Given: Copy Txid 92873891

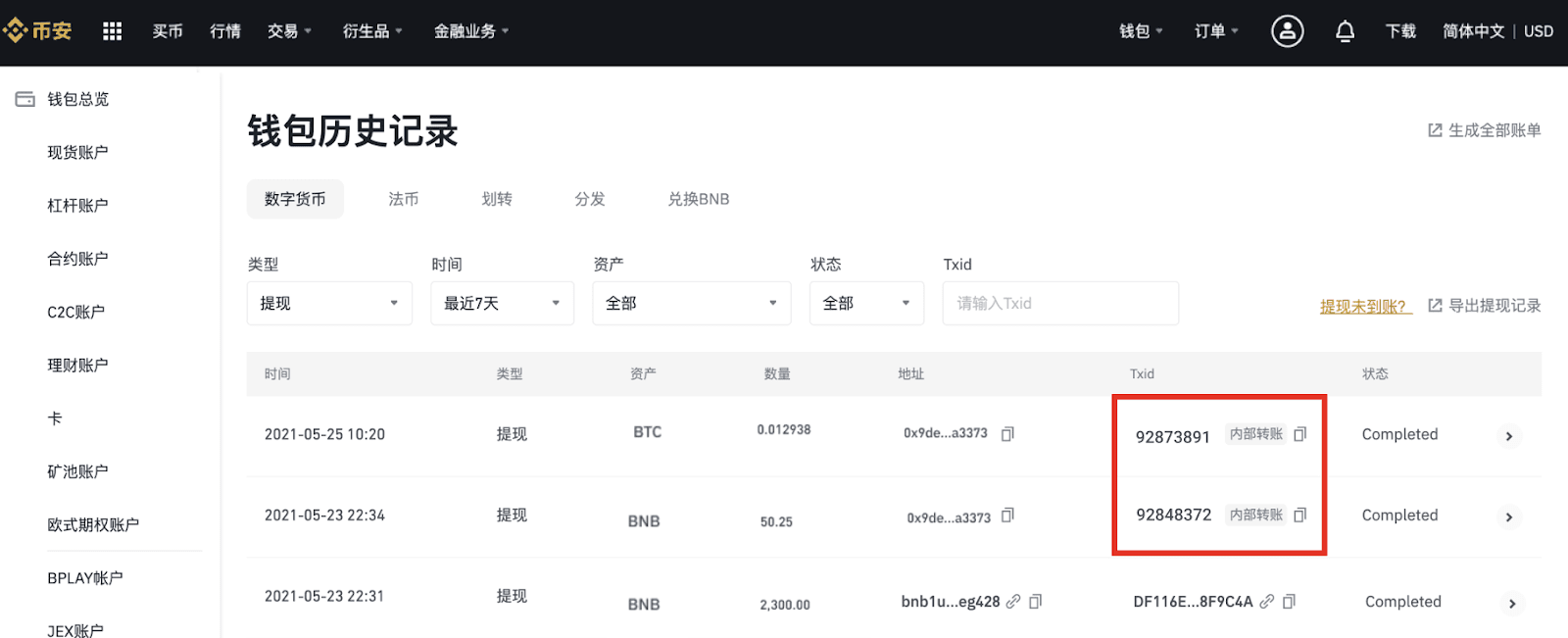Looking at the screenshot, I should coord(1300,434).
